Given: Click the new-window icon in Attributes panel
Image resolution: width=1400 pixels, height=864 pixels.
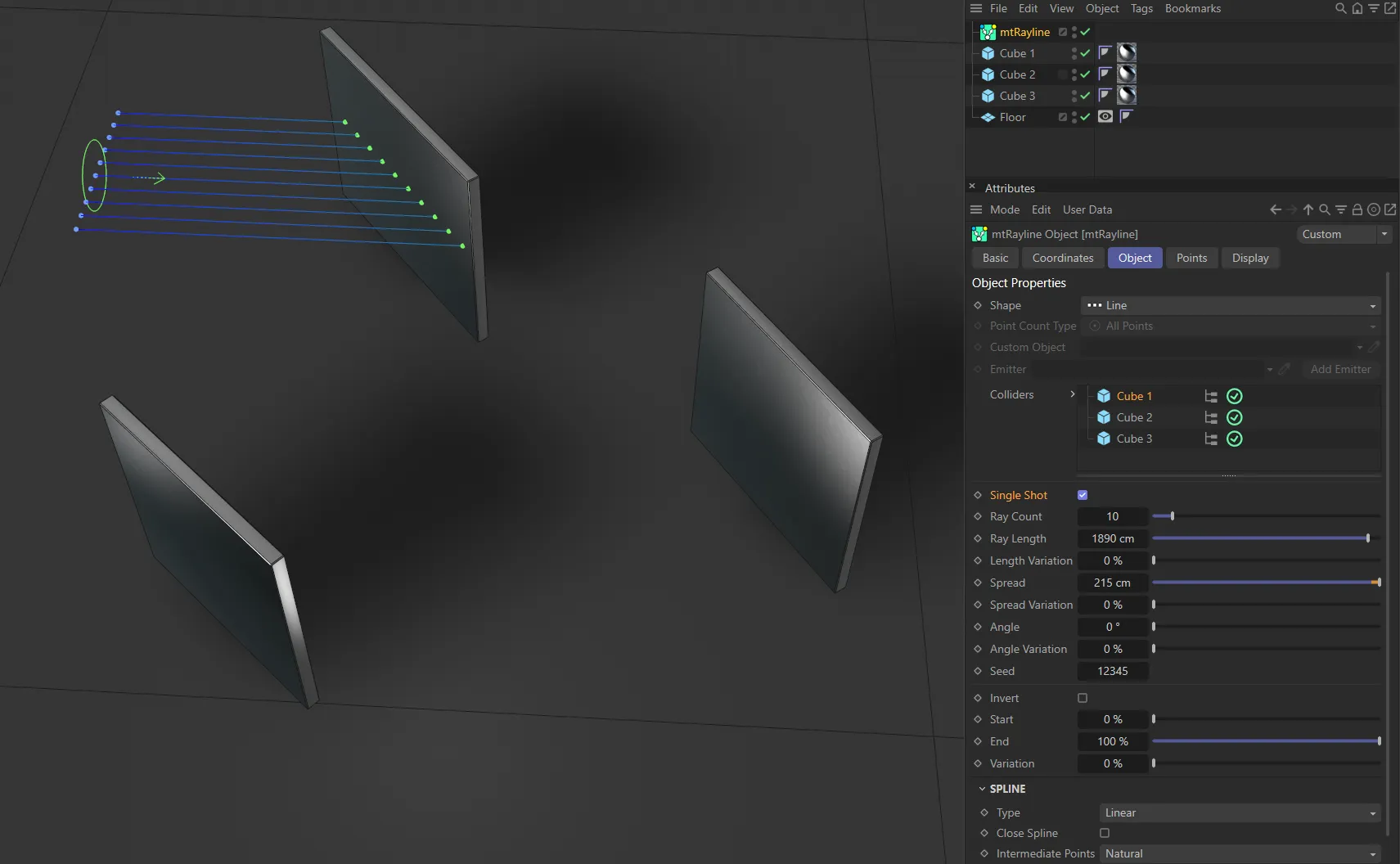Looking at the screenshot, I should [1390, 209].
